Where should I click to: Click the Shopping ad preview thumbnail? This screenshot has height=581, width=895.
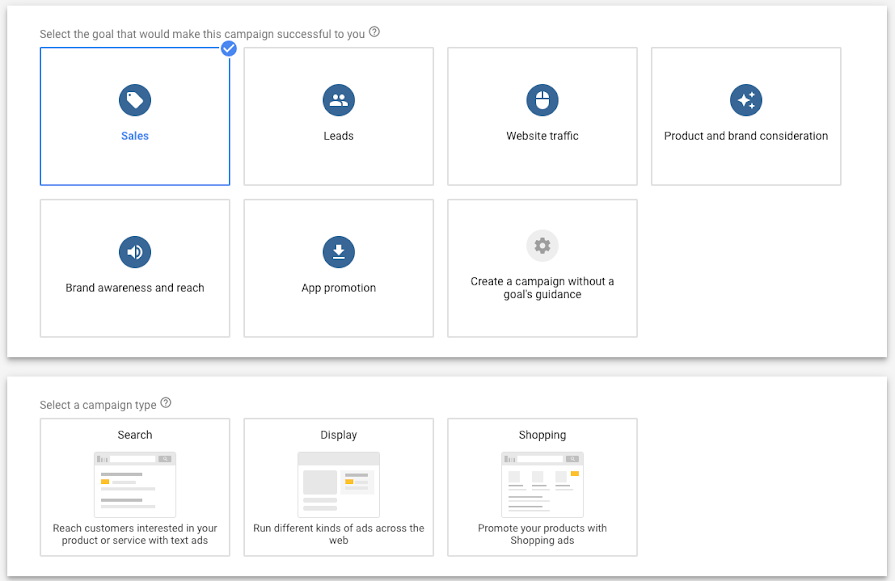point(541,483)
